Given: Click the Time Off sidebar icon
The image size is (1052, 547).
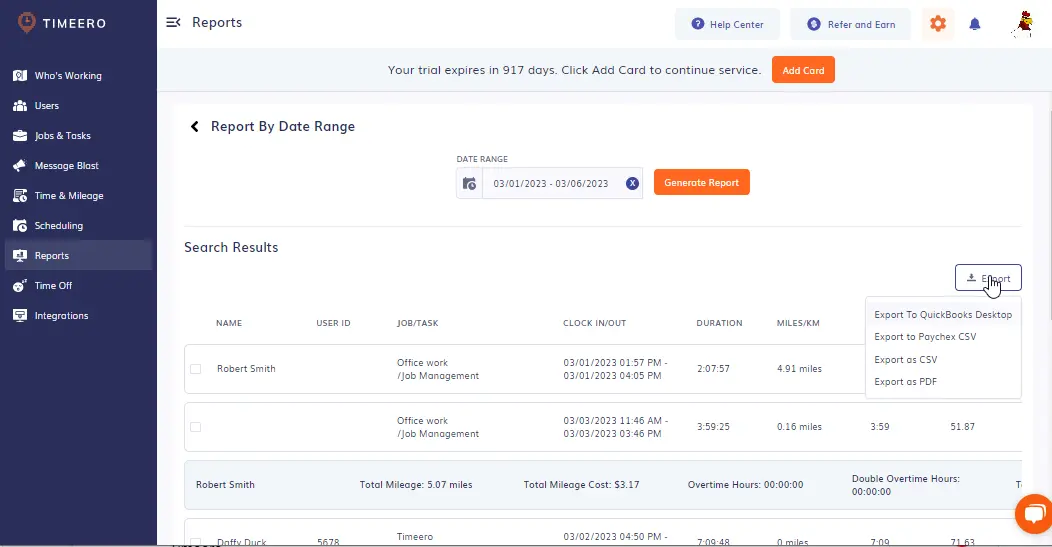Looking at the screenshot, I should click(20, 286).
